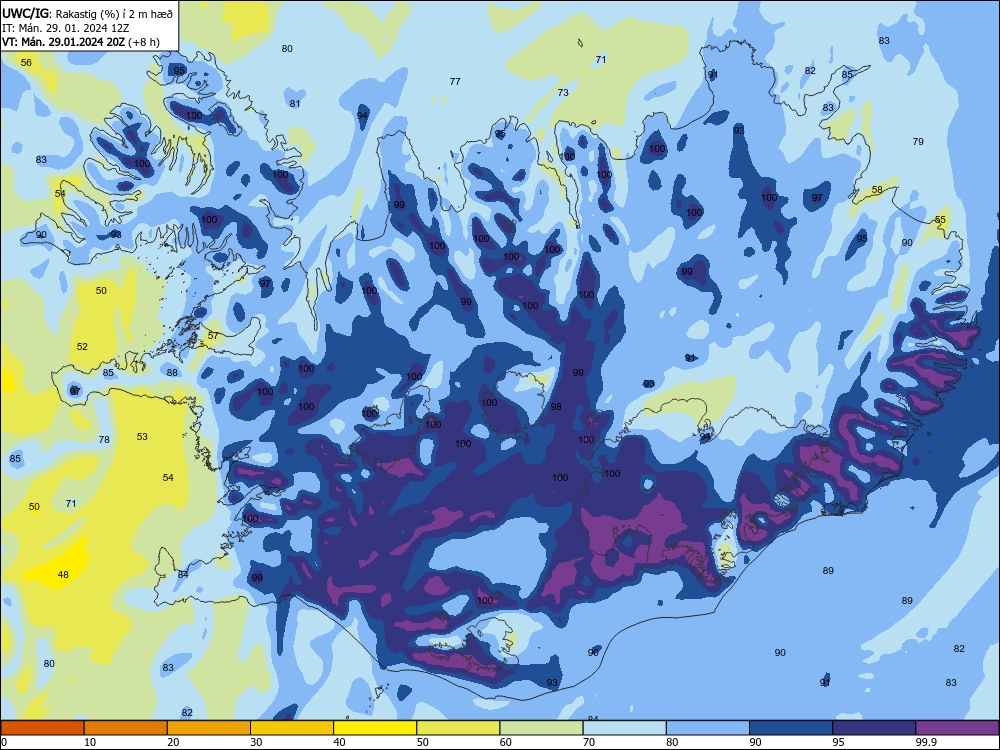Click the humidity value '55' on the map
The height and width of the screenshot is (750, 1000).
coord(940,220)
